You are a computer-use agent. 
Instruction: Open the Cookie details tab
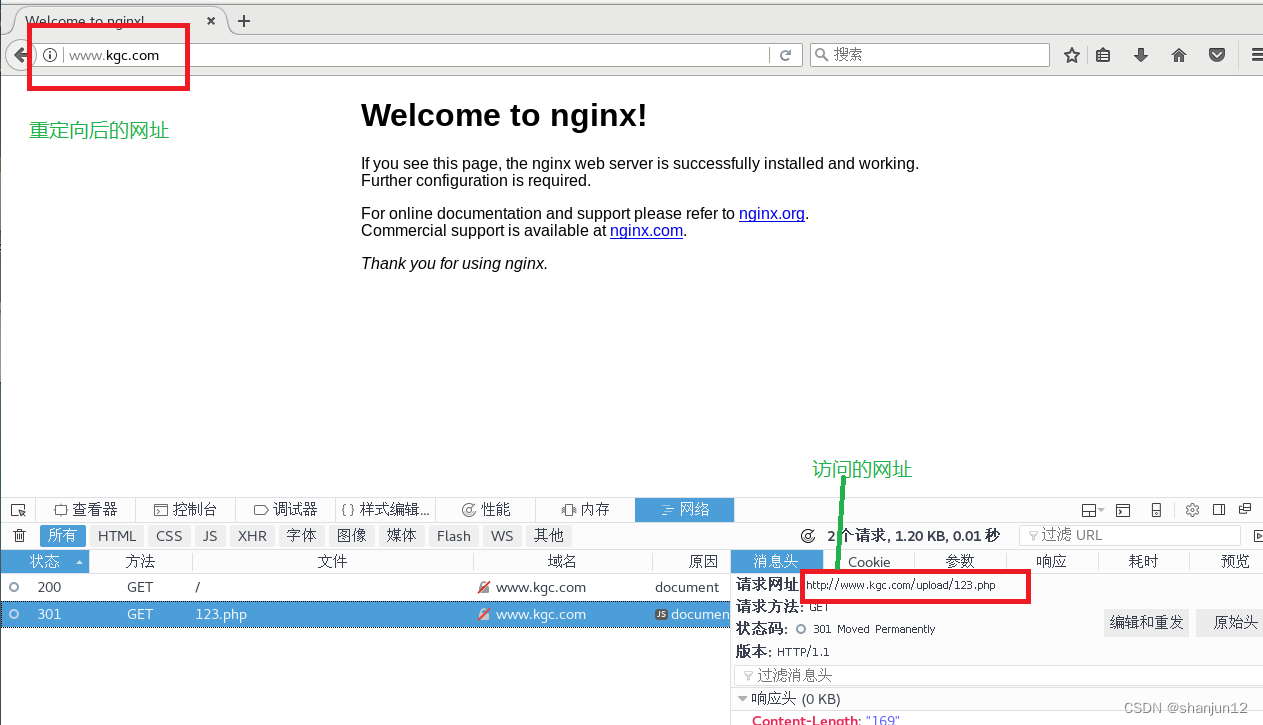coord(869,562)
